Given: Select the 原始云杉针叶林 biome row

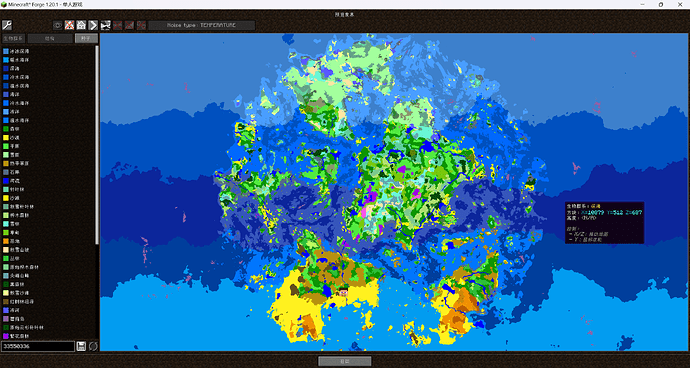Looking at the screenshot, I should tap(48, 328).
